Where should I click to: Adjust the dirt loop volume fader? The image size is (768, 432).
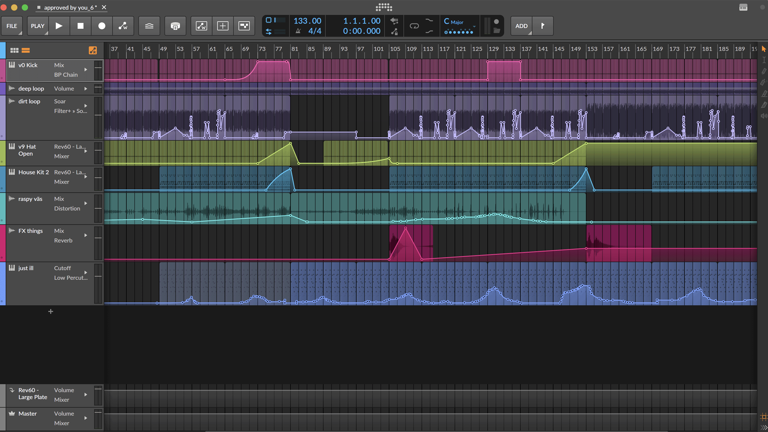point(98,118)
